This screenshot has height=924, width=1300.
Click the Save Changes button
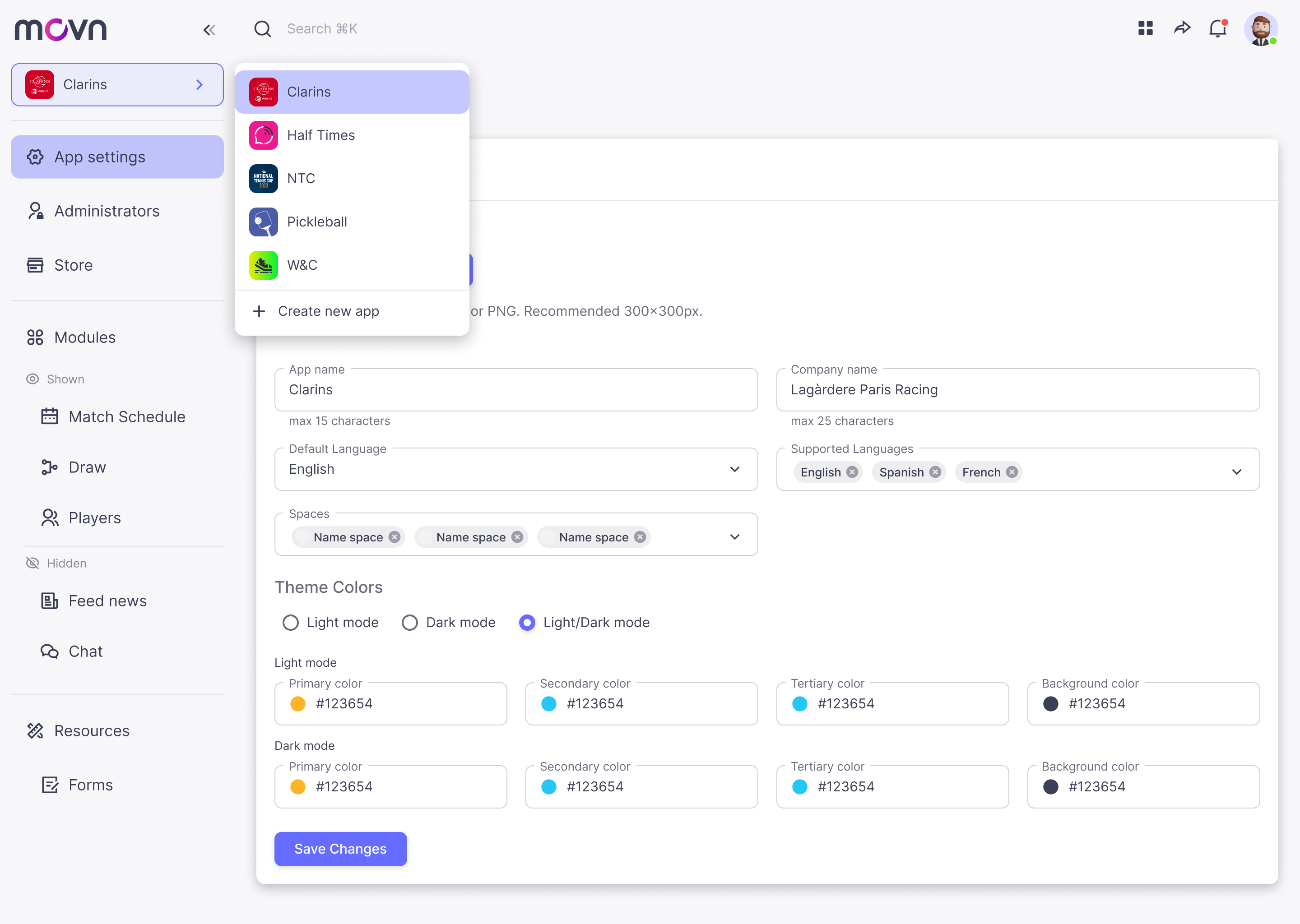click(340, 849)
